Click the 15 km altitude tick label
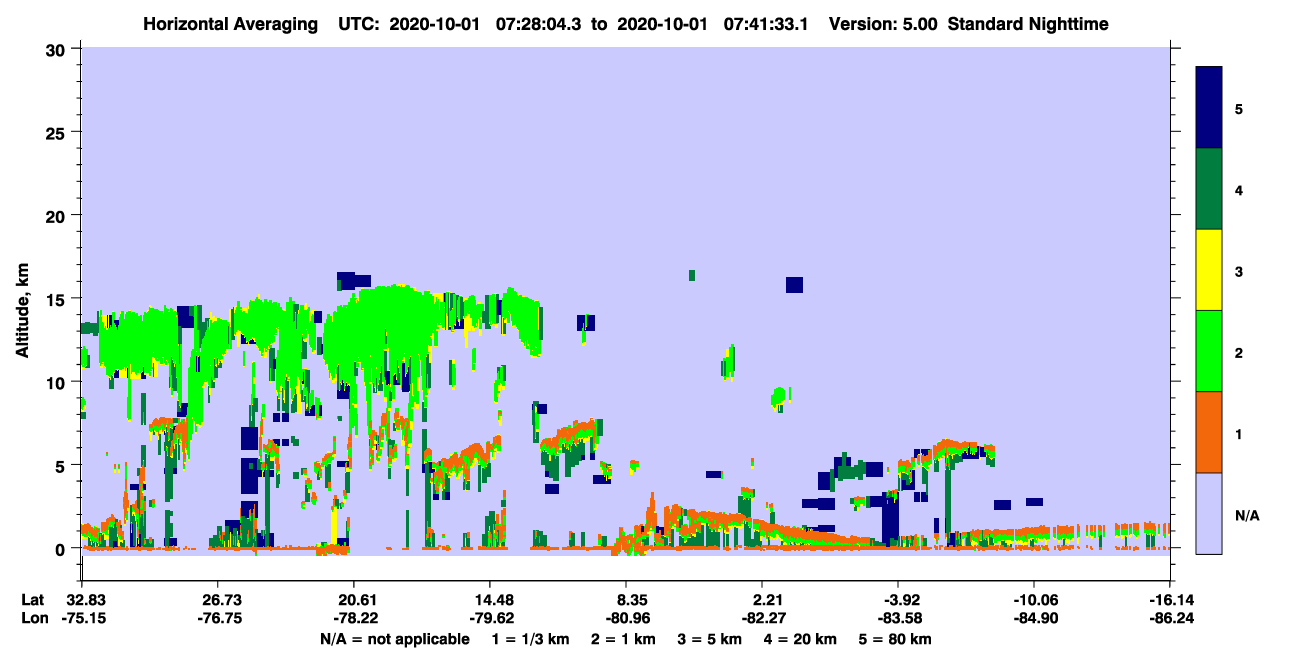1300x667 pixels. click(x=57, y=299)
